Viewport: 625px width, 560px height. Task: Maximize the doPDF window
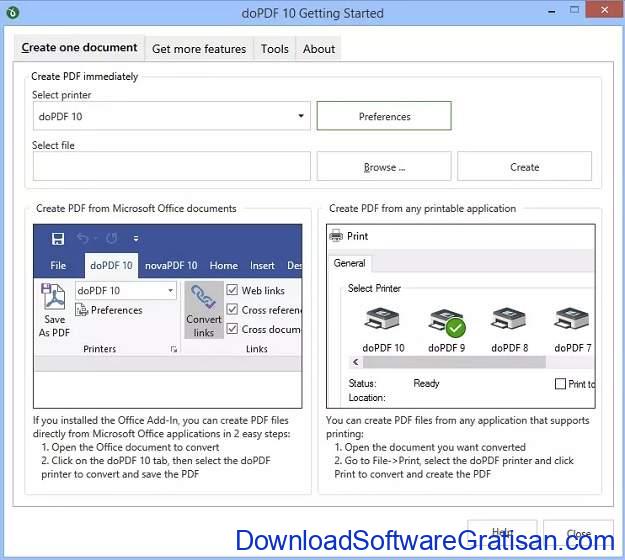point(574,10)
